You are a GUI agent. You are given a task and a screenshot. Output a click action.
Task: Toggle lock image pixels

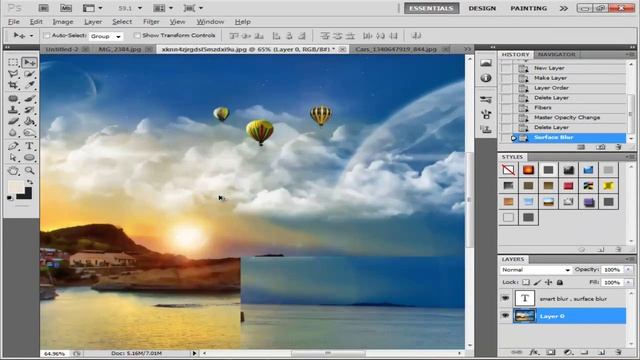tap(538, 282)
